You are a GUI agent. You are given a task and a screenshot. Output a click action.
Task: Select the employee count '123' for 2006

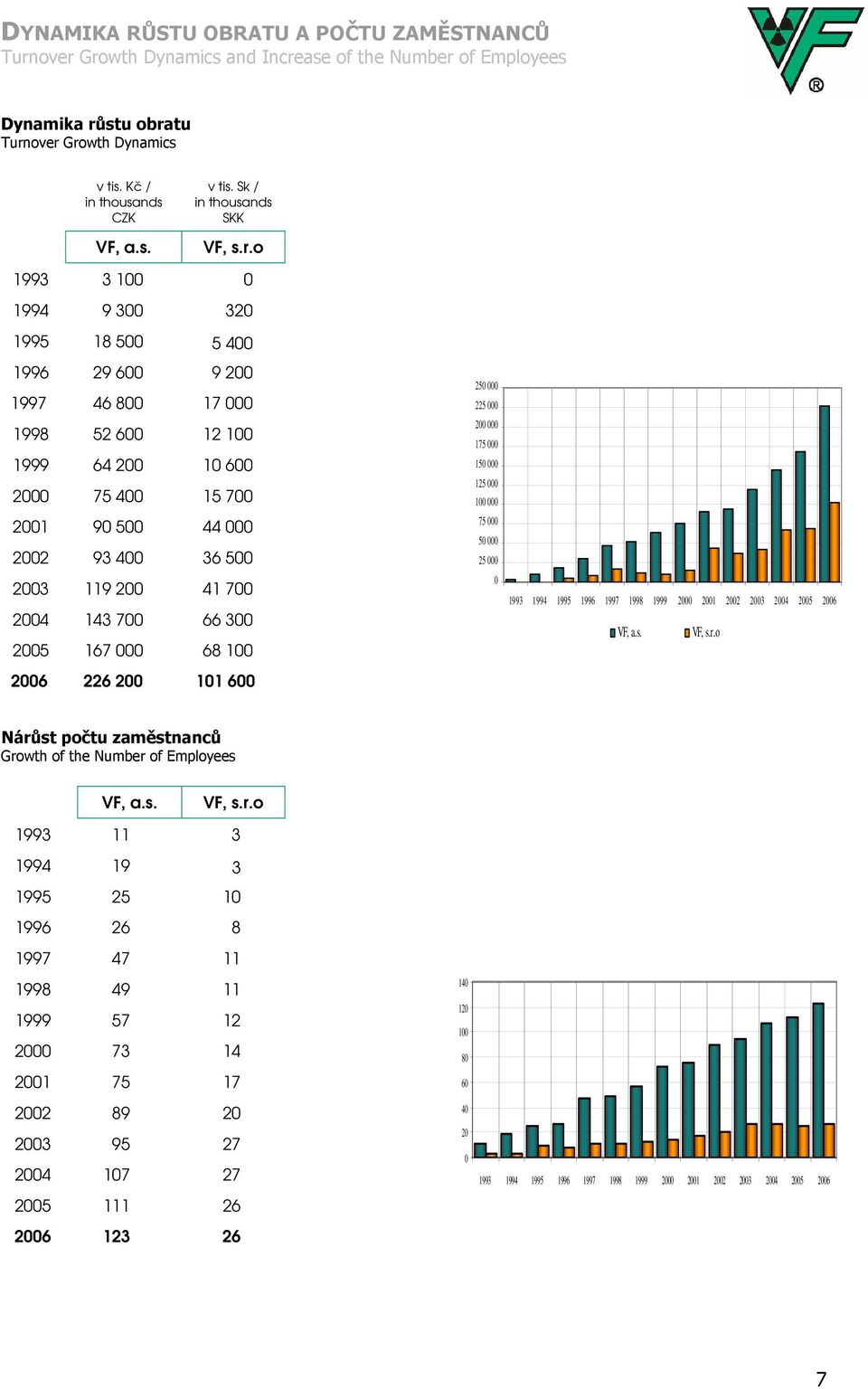pos(117,1236)
